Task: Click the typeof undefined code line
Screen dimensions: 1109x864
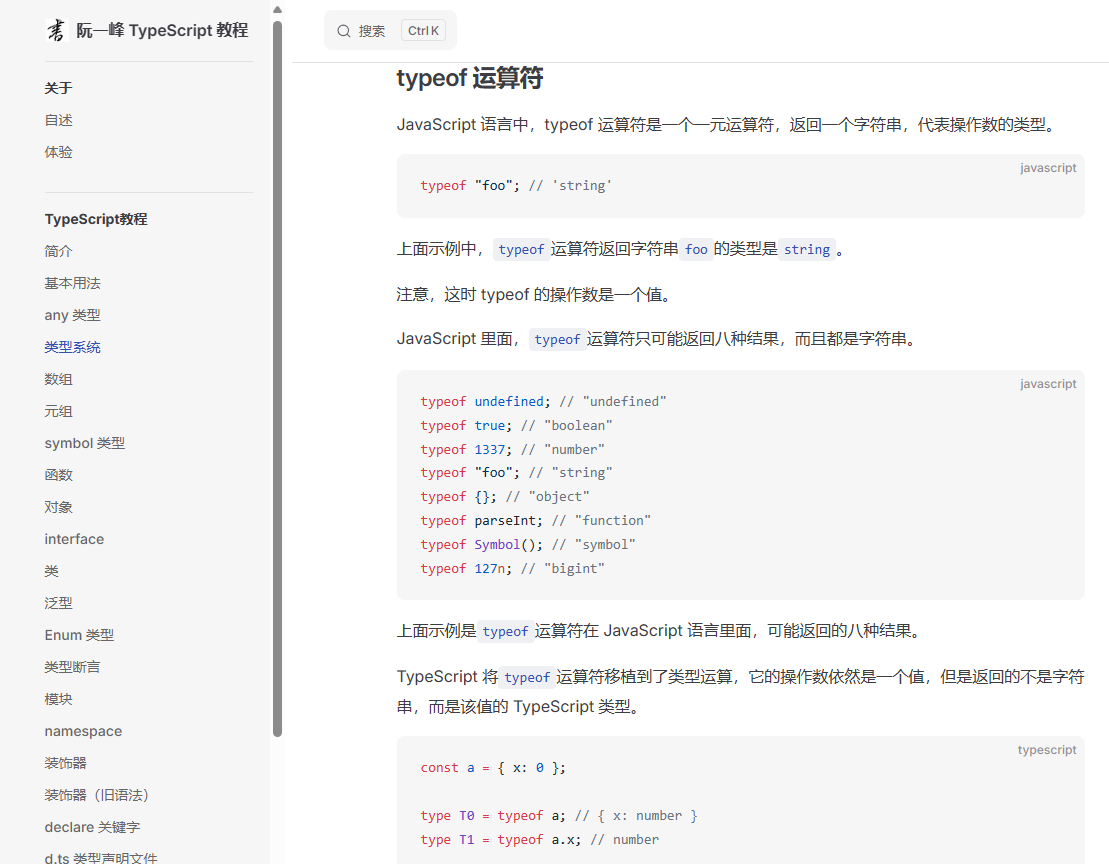Action: click(543, 402)
